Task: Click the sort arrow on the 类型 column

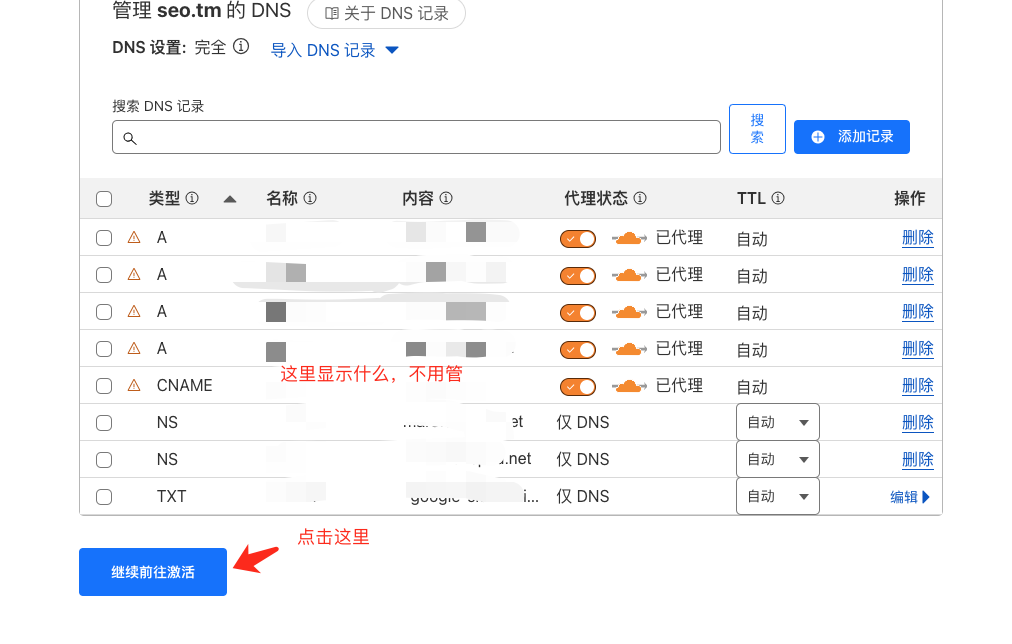Action: tap(230, 198)
